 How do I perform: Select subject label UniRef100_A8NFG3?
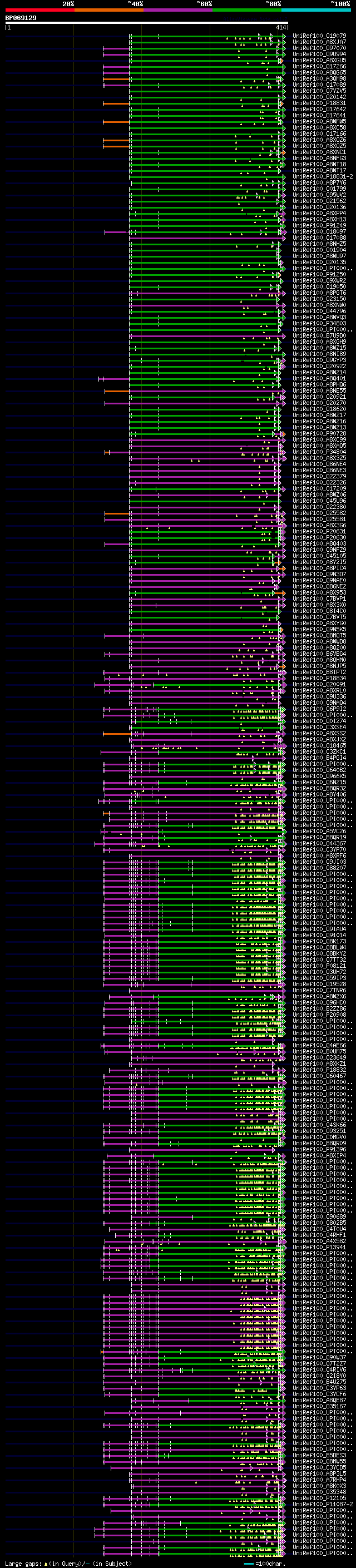click(319, 159)
